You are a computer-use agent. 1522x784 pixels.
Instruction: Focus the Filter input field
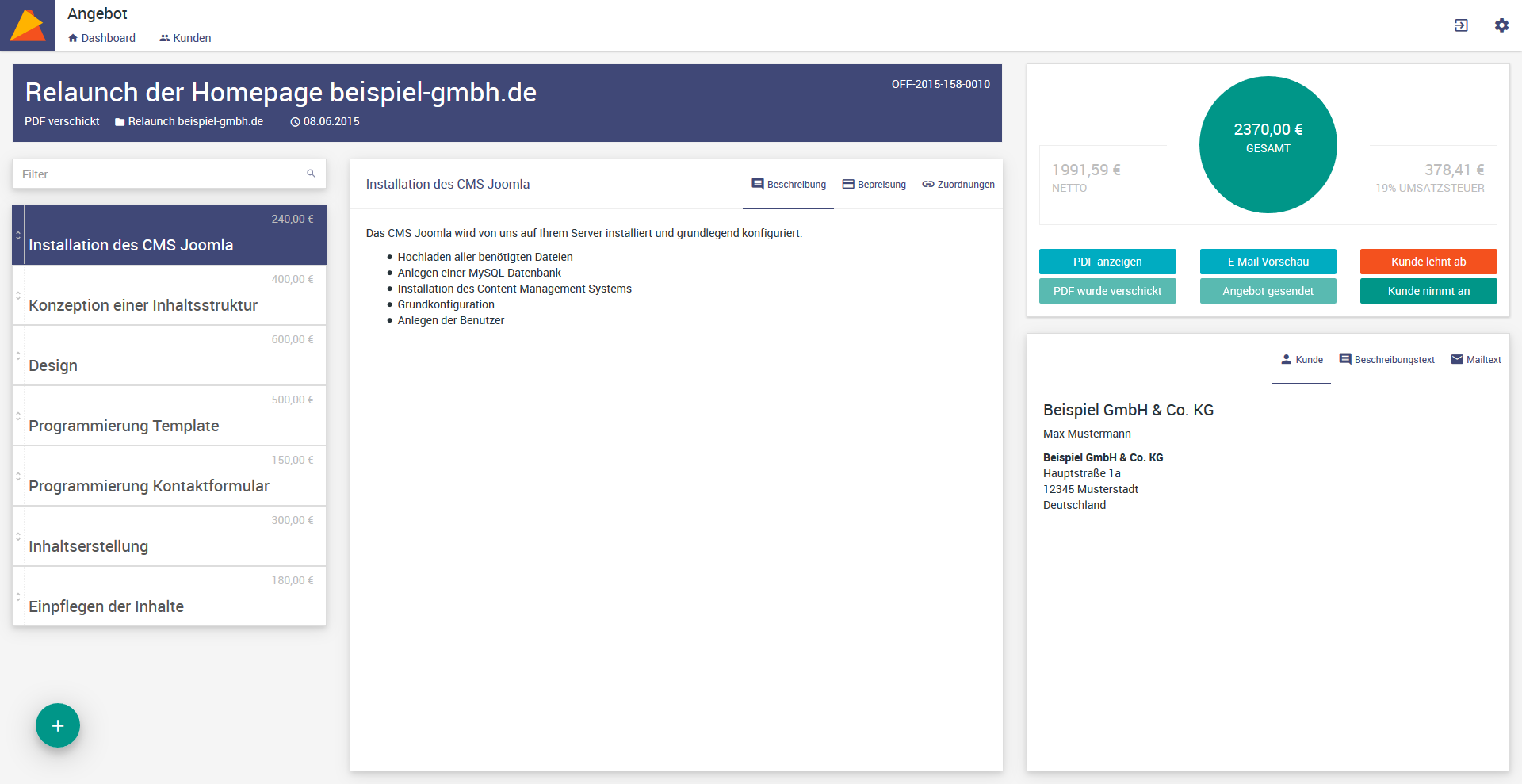[x=159, y=174]
